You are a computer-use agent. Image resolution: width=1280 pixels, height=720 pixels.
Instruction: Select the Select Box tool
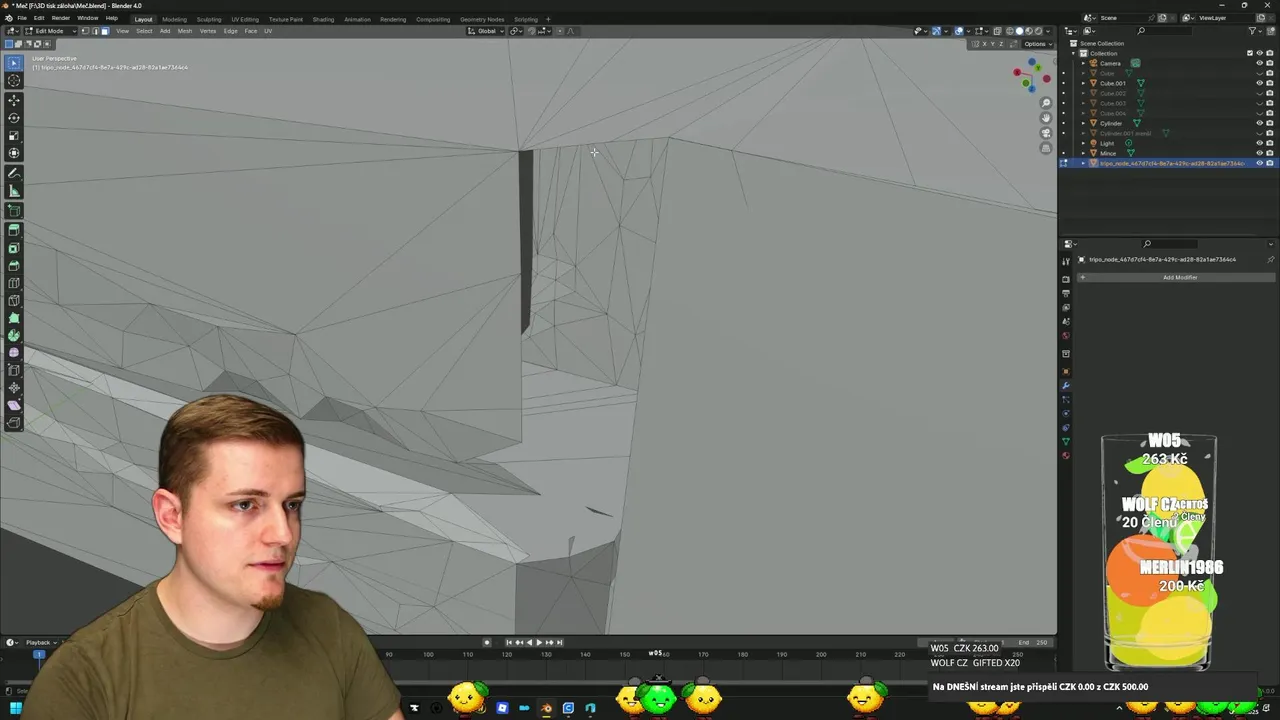(x=14, y=63)
